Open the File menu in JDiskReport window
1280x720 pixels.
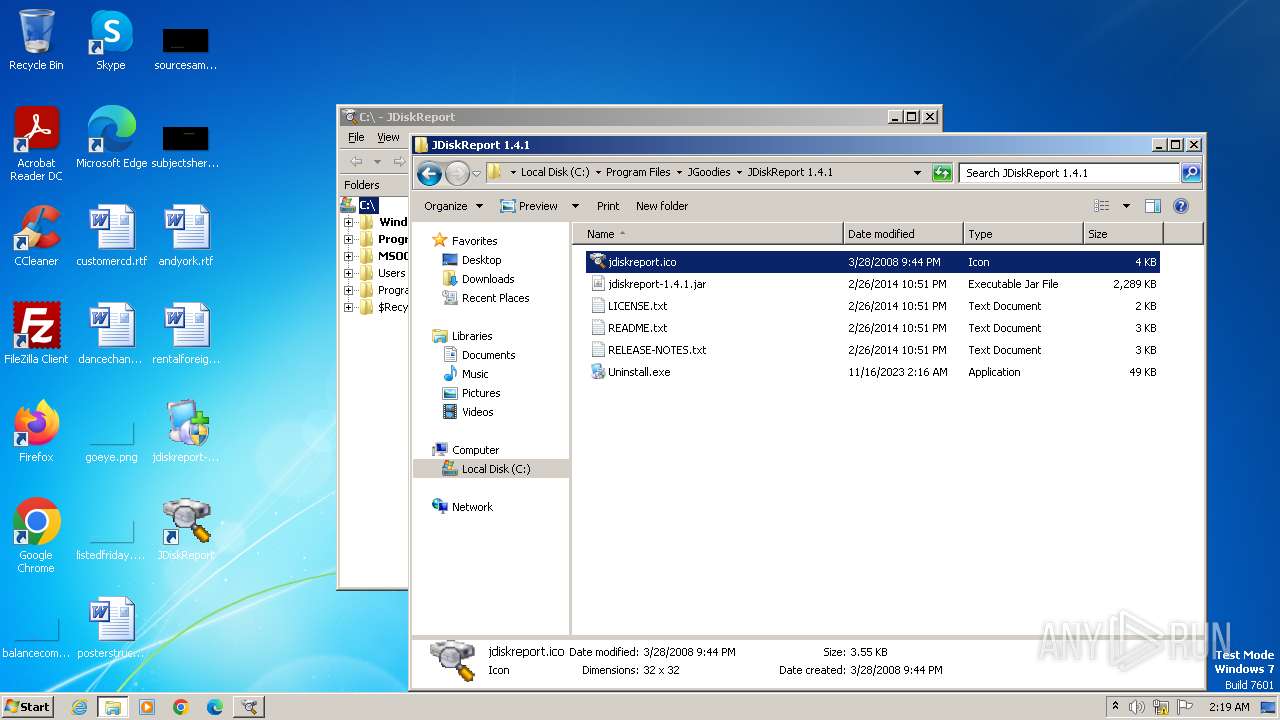(x=356, y=137)
